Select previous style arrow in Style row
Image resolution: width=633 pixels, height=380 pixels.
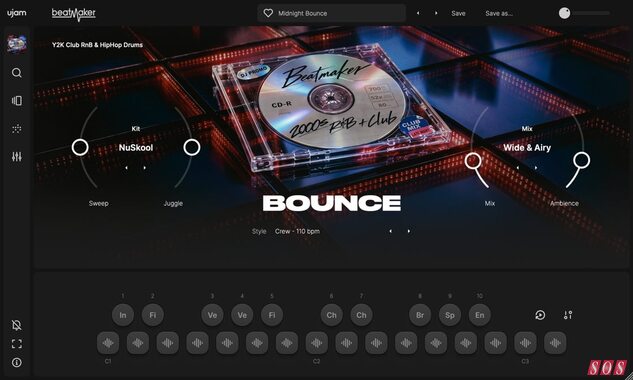click(x=390, y=231)
